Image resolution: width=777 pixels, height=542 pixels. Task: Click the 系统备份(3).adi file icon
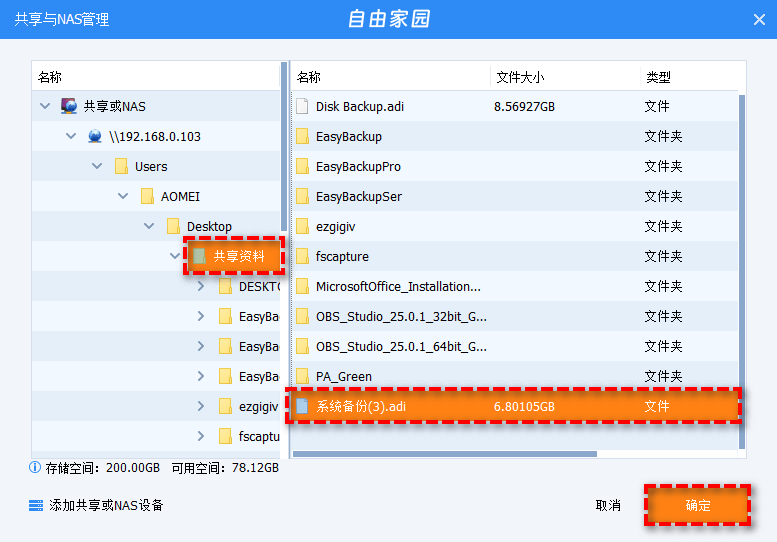tap(302, 406)
